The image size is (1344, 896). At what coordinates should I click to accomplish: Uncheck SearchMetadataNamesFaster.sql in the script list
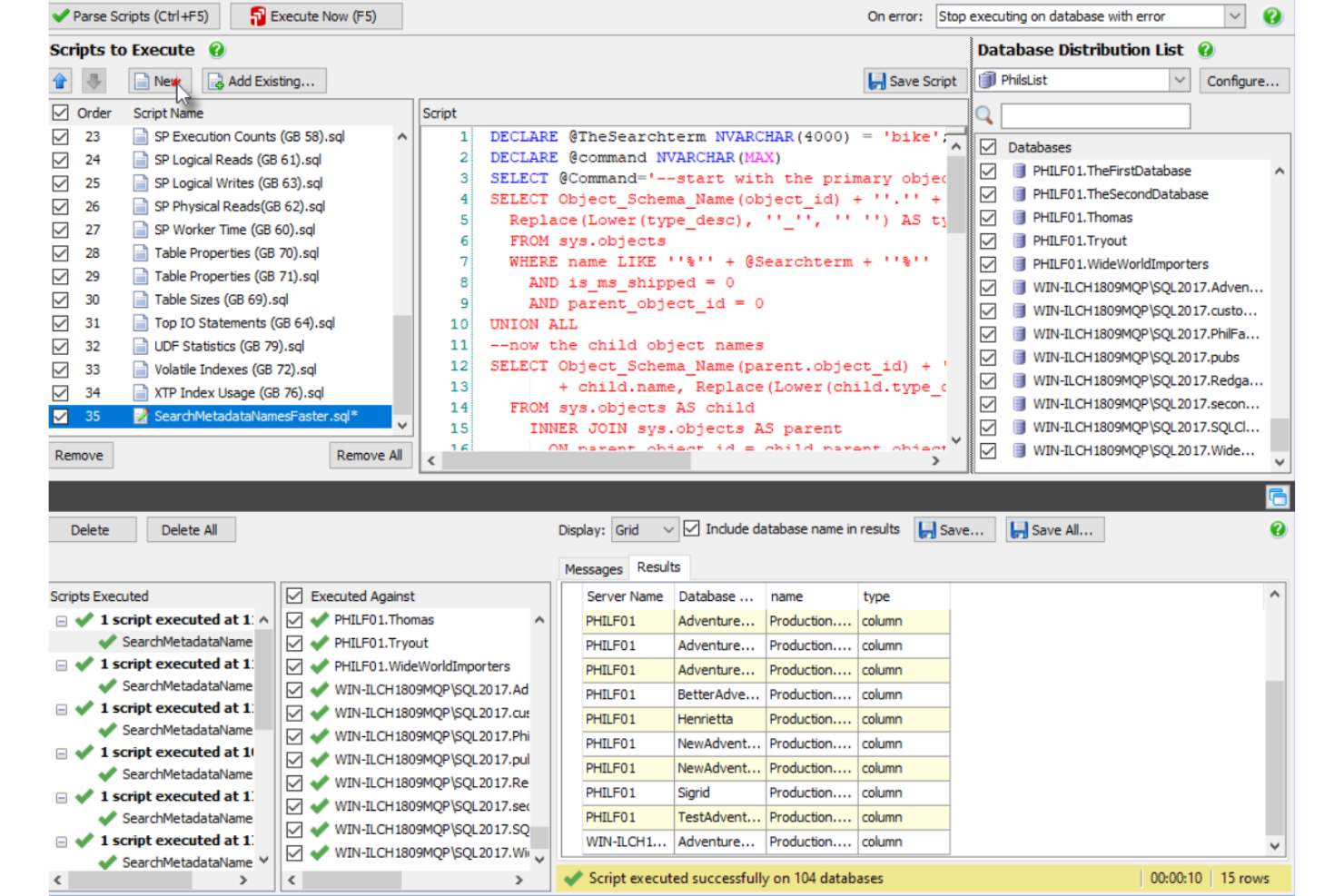(x=60, y=416)
